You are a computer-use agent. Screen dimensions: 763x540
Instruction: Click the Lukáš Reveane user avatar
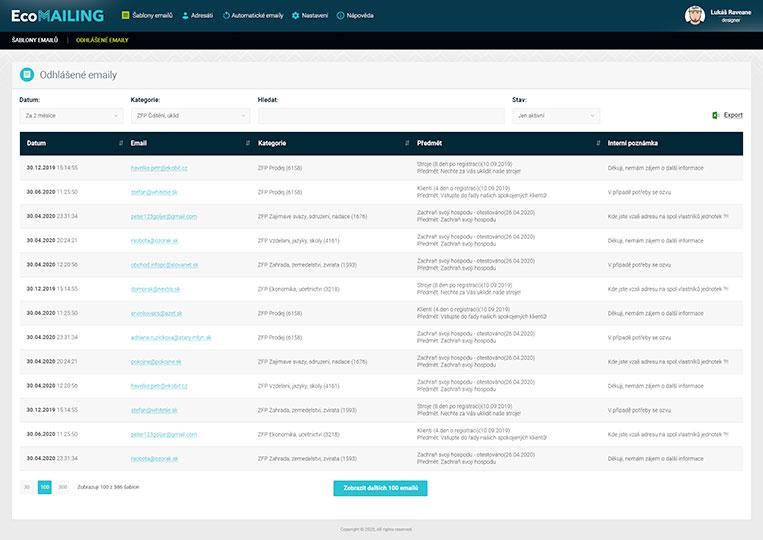click(x=695, y=15)
